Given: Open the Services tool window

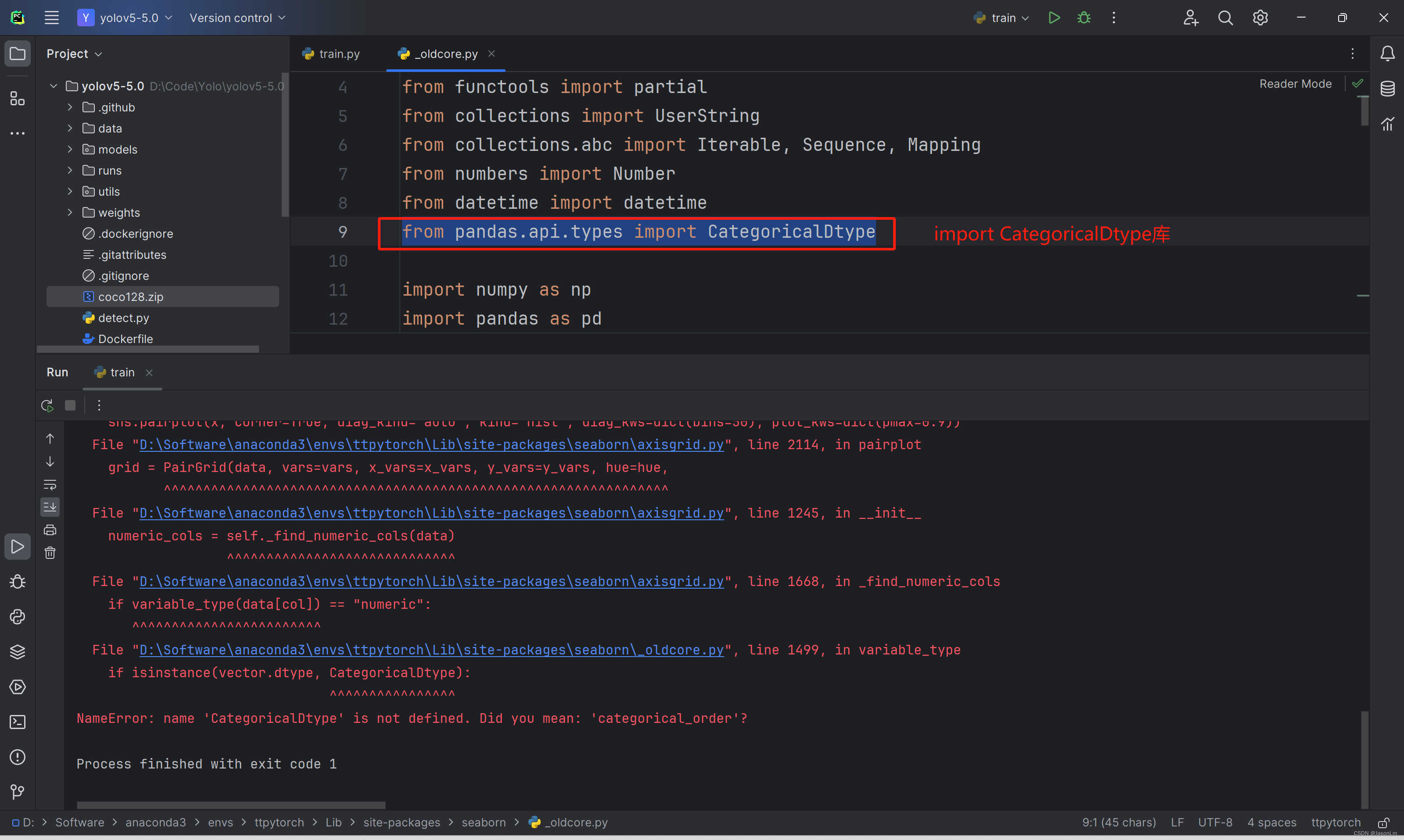Looking at the screenshot, I should coord(18,687).
